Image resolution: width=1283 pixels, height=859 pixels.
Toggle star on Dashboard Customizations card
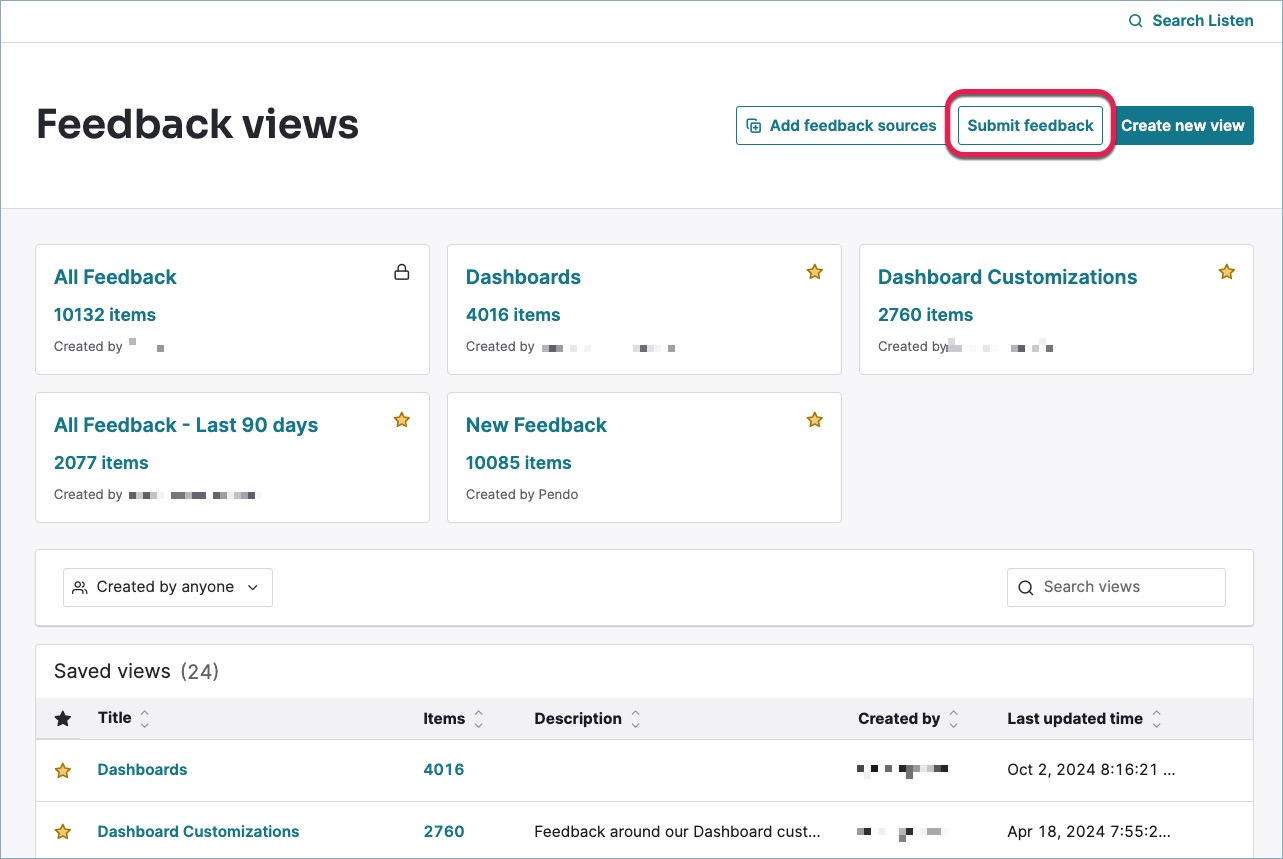[1226, 272]
